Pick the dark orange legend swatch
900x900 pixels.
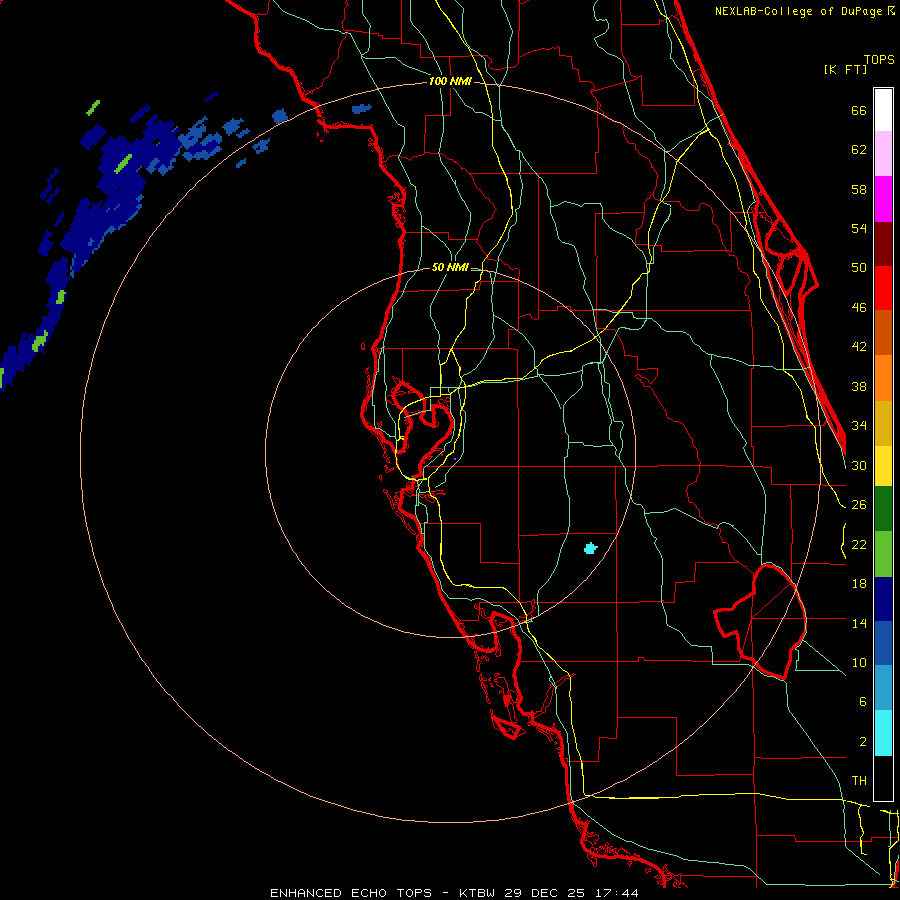coord(883,333)
